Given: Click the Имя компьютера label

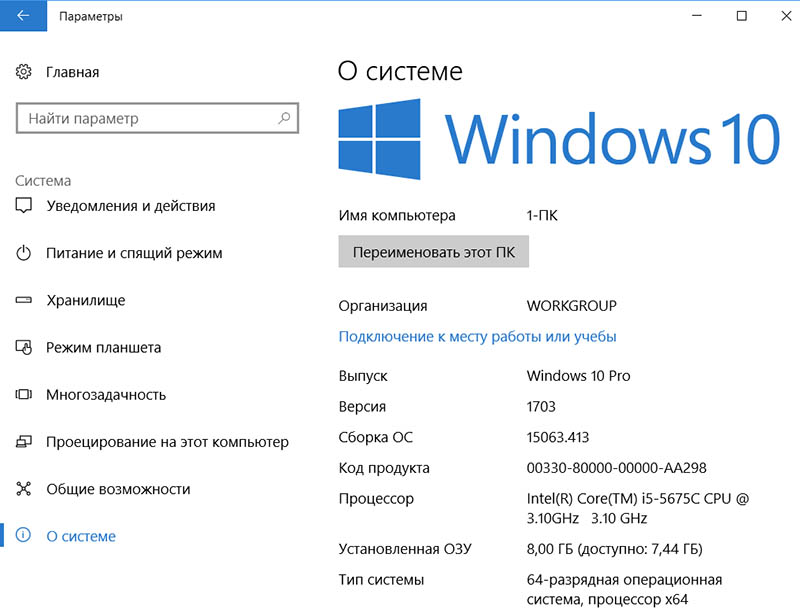Looking at the screenshot, I should pos(397,216).
